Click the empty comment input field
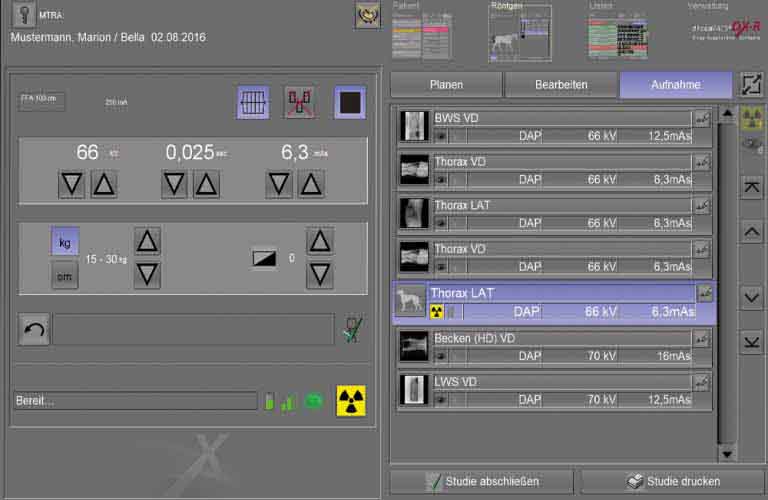Image resolution: width=768 pixels, height=500 pixels. click(194, 329)
